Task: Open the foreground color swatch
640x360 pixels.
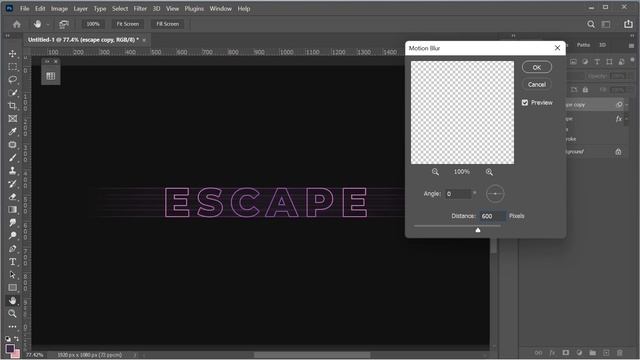Action: point(10,349)
